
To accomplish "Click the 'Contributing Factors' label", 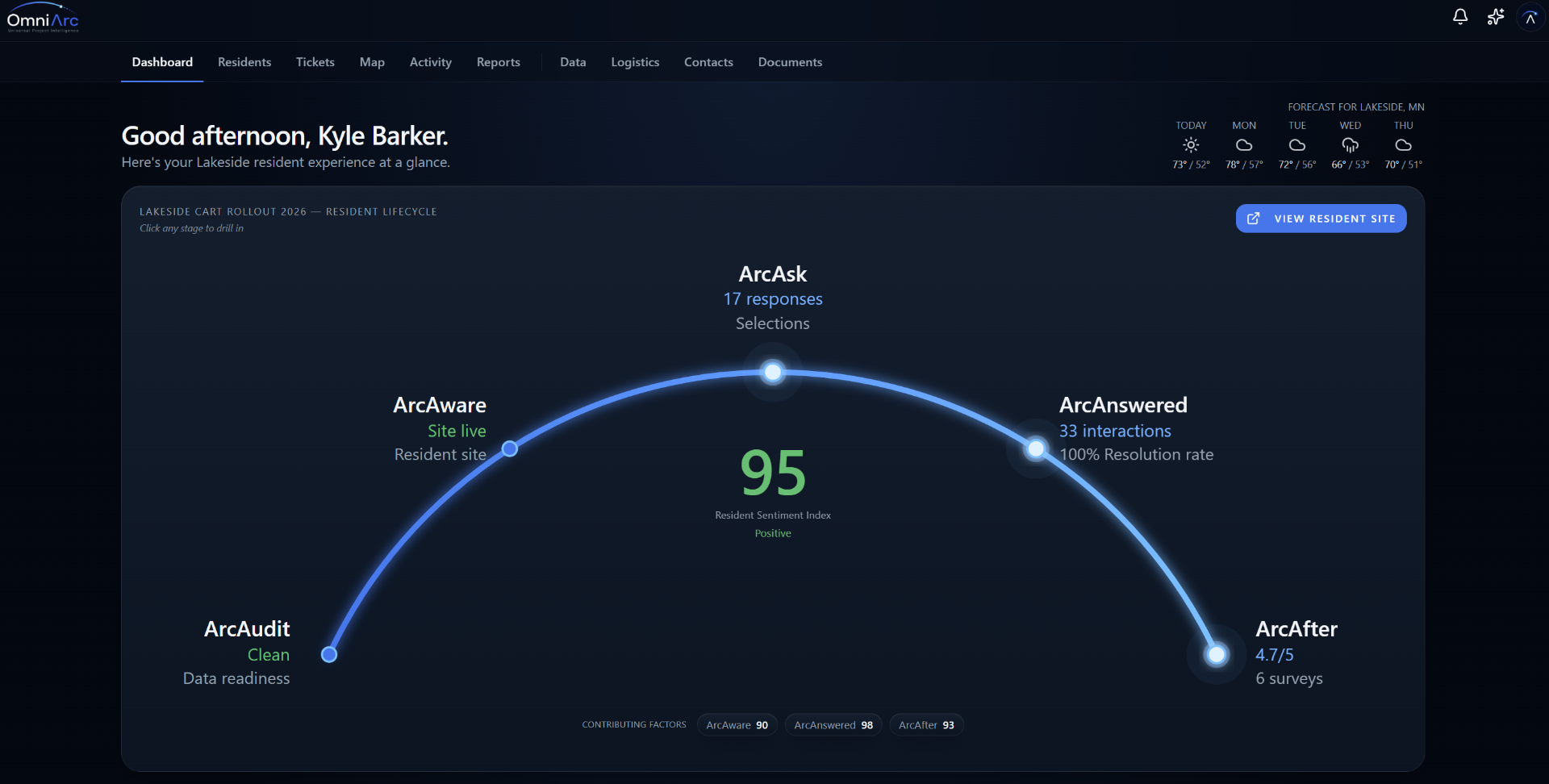I will point(634,725).
